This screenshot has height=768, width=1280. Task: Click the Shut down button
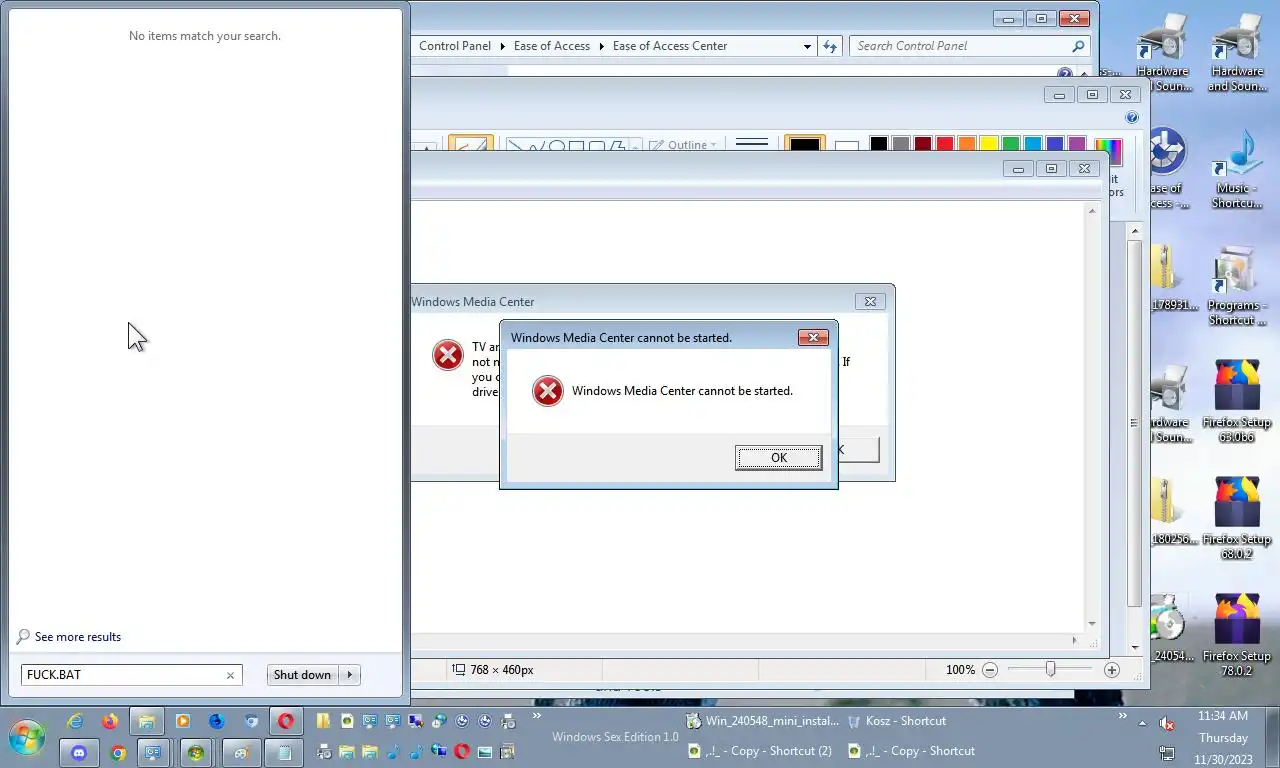[x=302, y=675]
